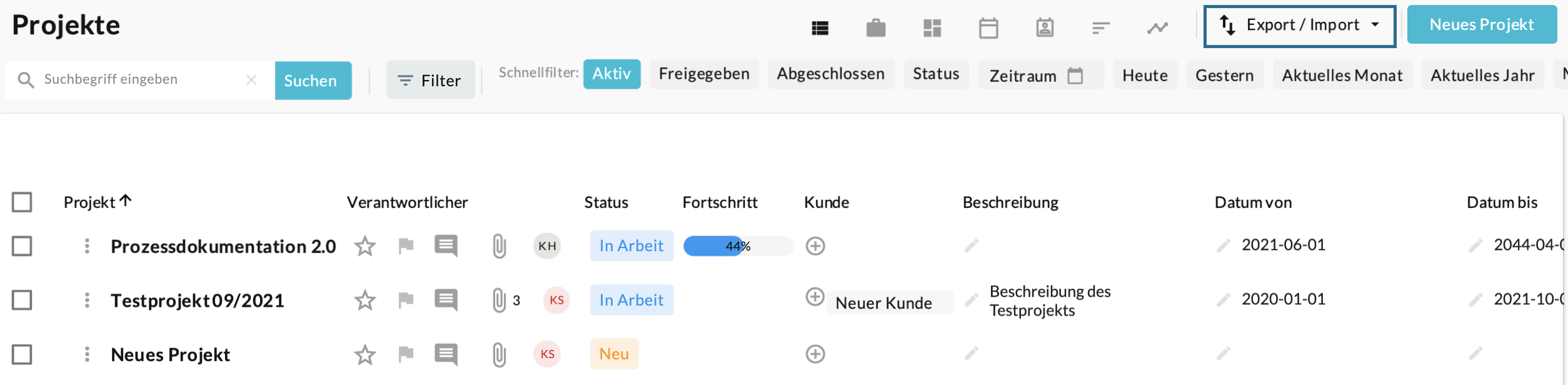Check the Neues Projekt row checkbox
Screen dimensions: 1568x385
22,354
